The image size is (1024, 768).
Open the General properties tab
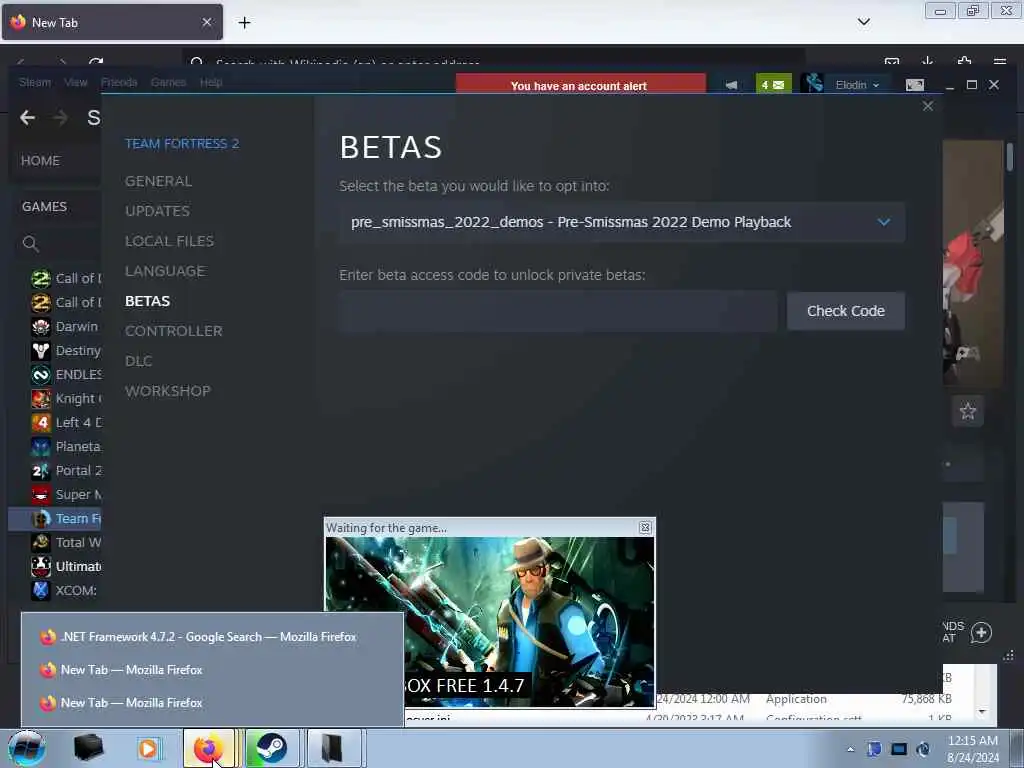(x=159, y=181)
